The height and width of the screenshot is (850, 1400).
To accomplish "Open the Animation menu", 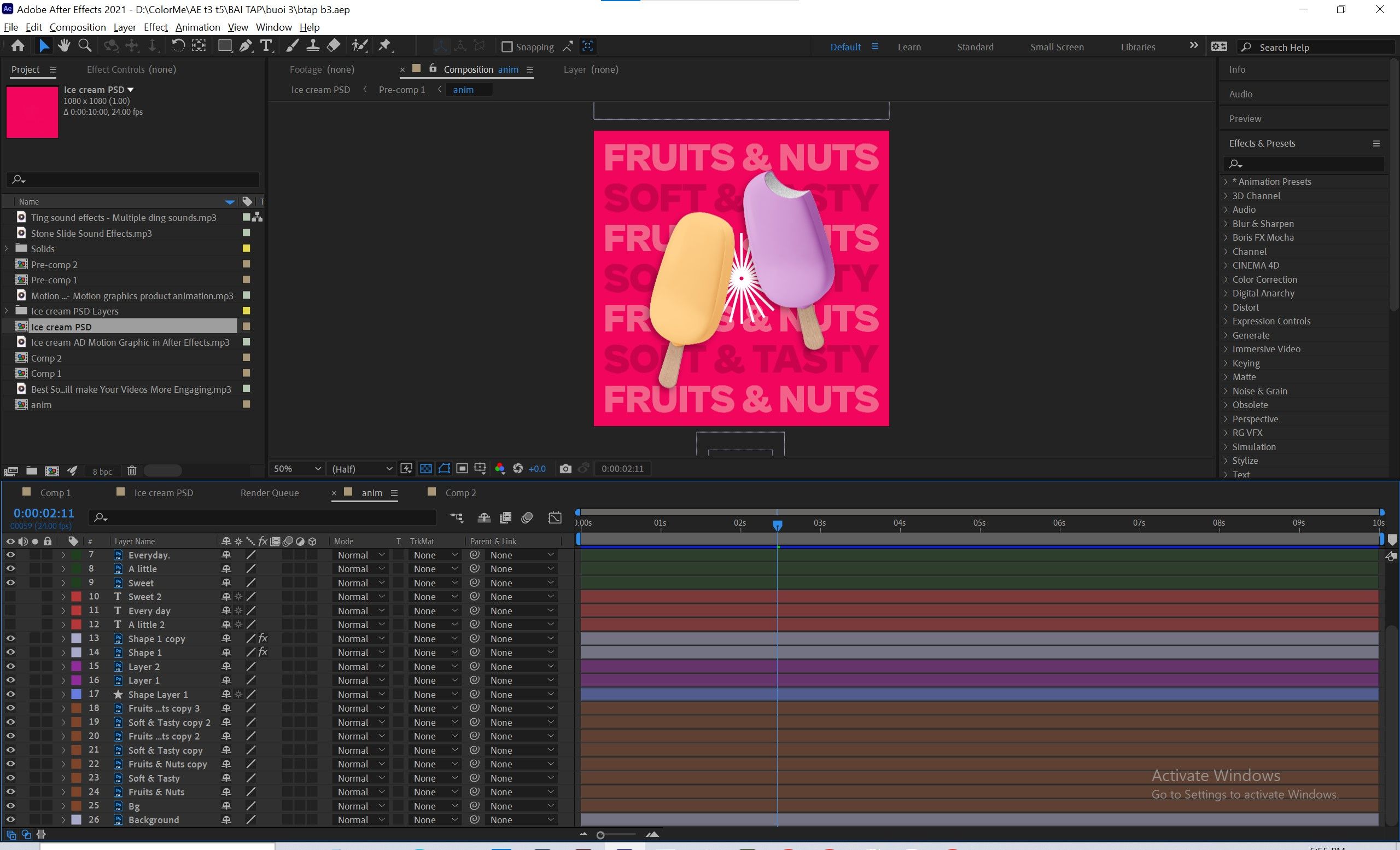I will click(197, 27).
